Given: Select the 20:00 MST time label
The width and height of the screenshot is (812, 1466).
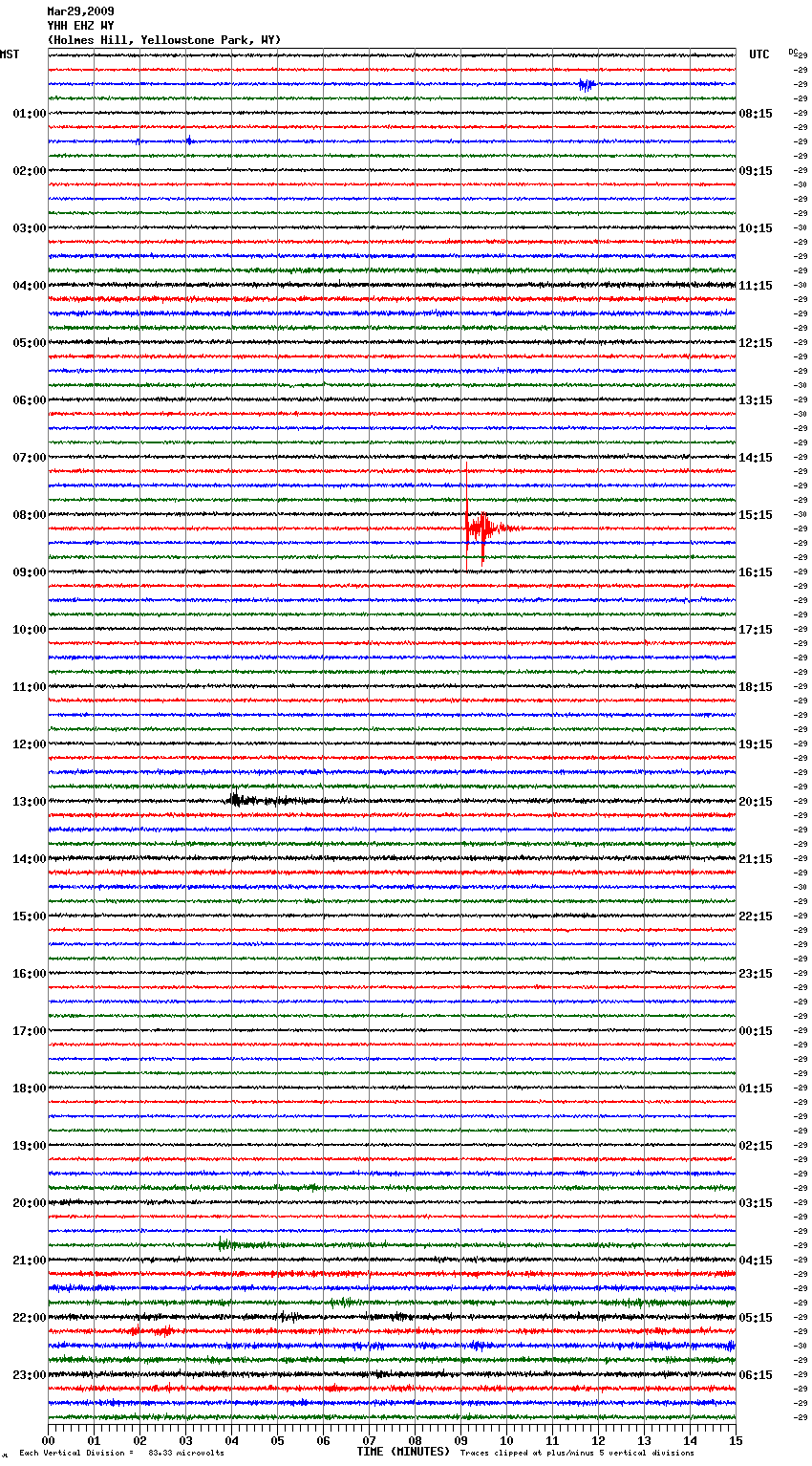Looking at the screenshot, I should [x=30, y=1203].
